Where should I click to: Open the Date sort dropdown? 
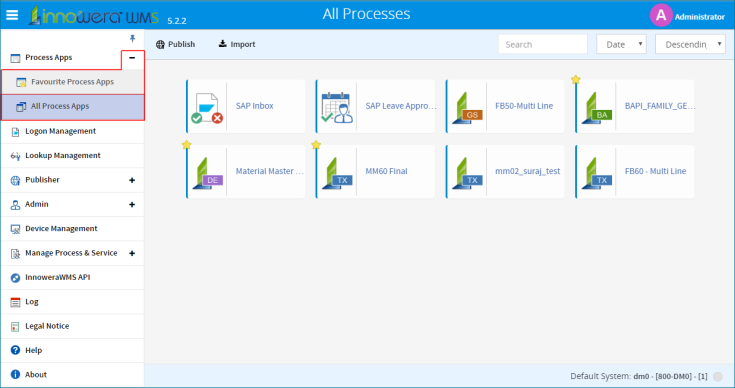[x=621, y=45]
